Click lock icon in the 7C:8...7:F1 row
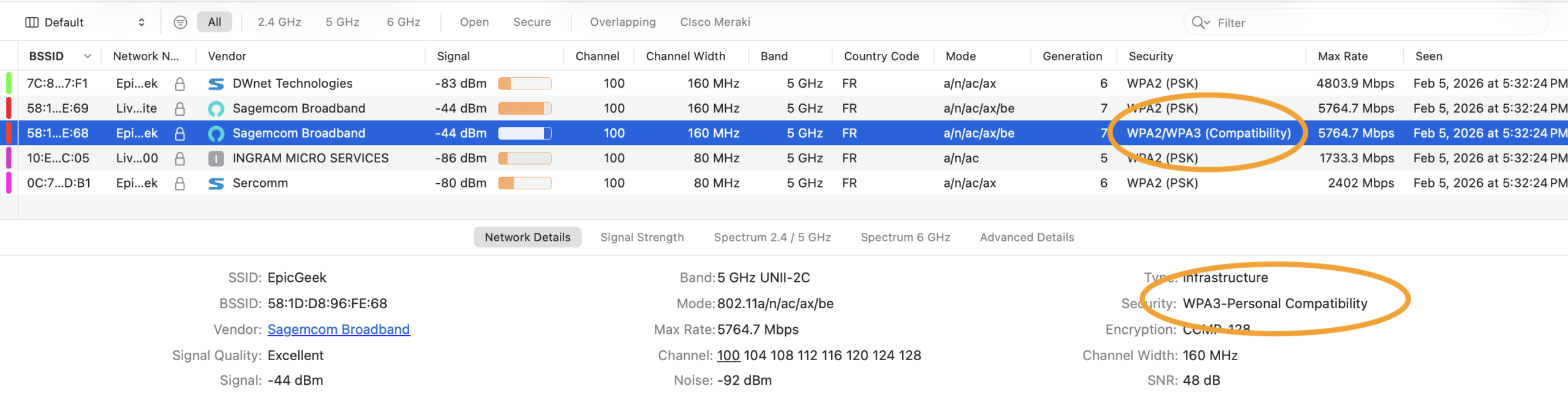 coord(179,84)
